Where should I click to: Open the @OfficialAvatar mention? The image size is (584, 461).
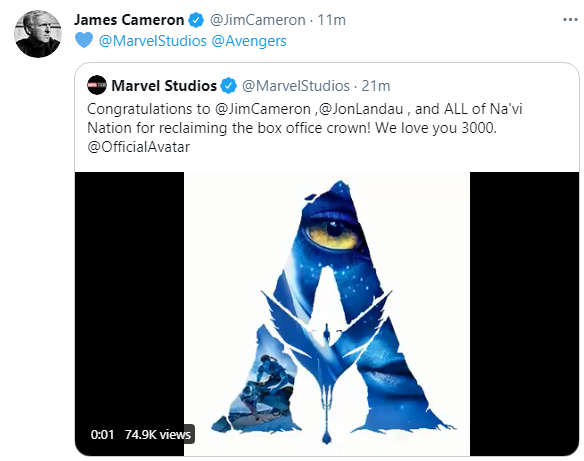click(x=139, y=147)
